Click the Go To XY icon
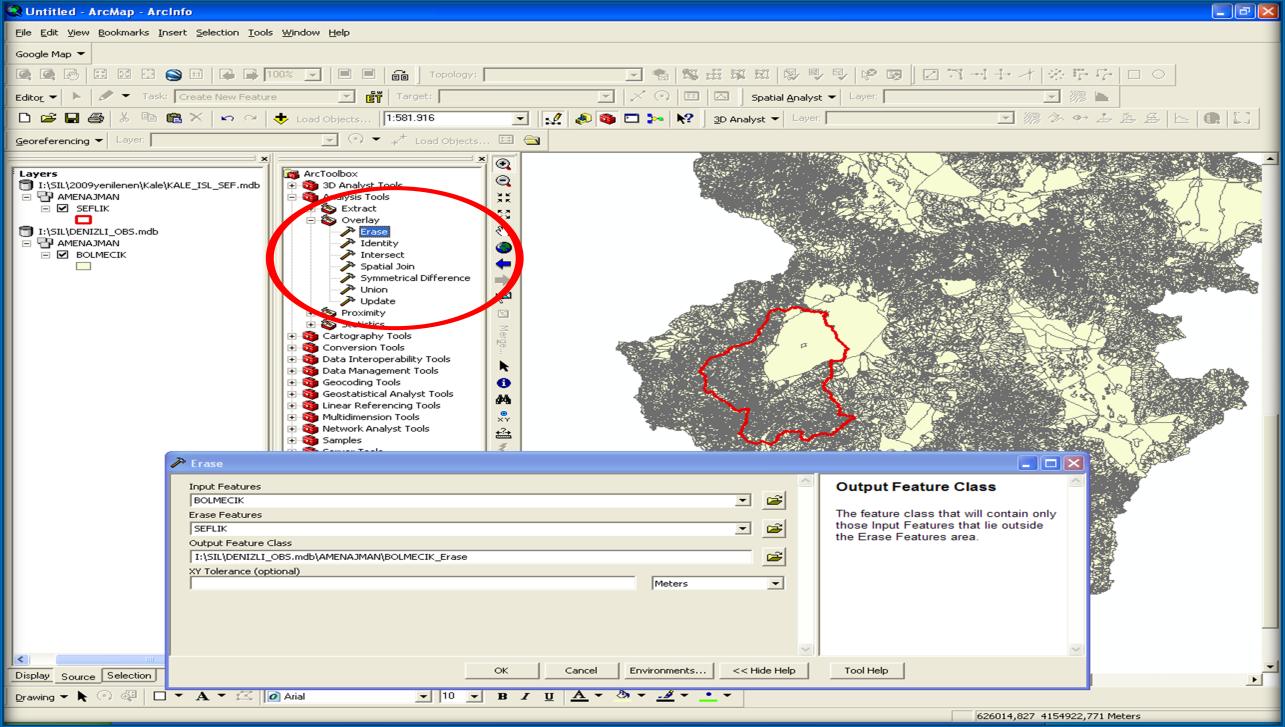1285x727 pixels. (x=503, y=417)
